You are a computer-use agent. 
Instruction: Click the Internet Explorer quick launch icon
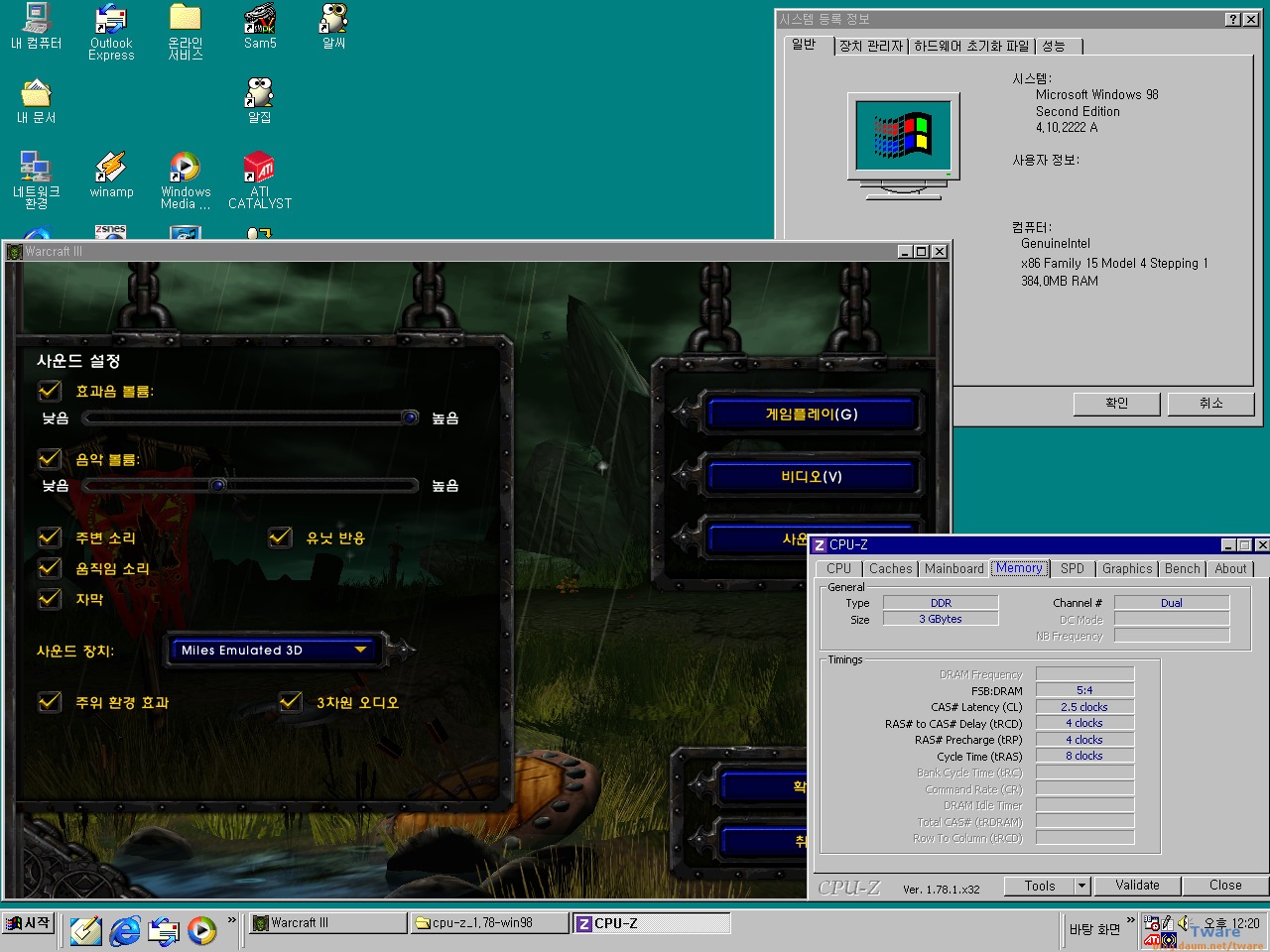coord(125,930)
